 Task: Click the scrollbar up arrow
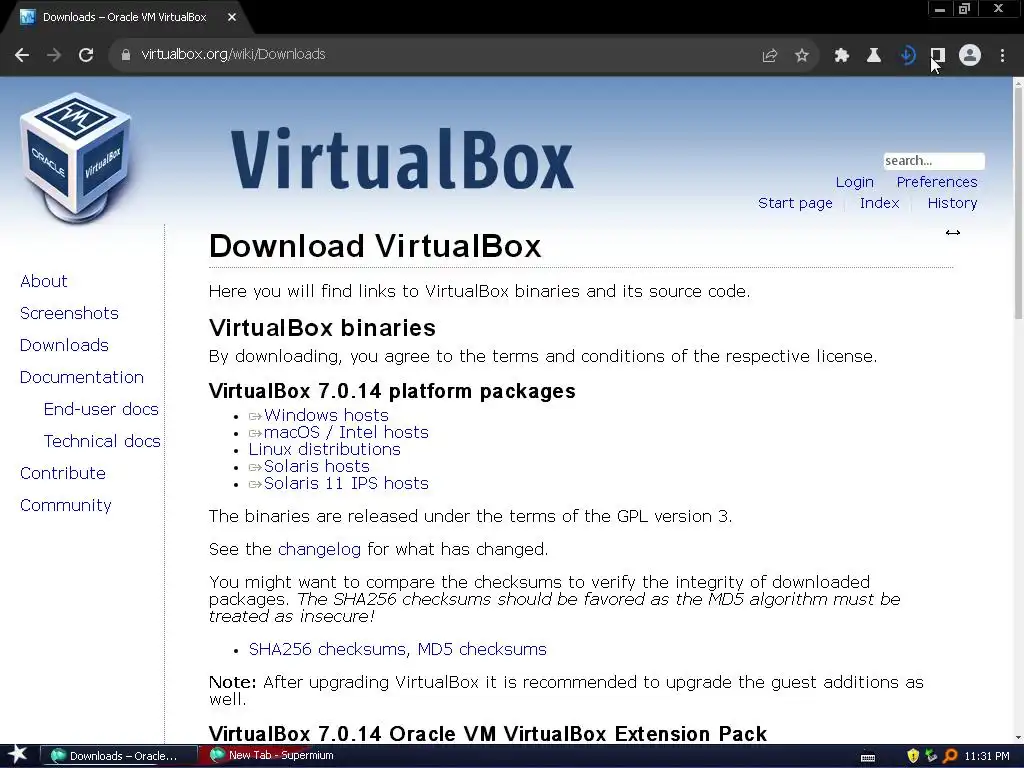[x=1017, y=82]
